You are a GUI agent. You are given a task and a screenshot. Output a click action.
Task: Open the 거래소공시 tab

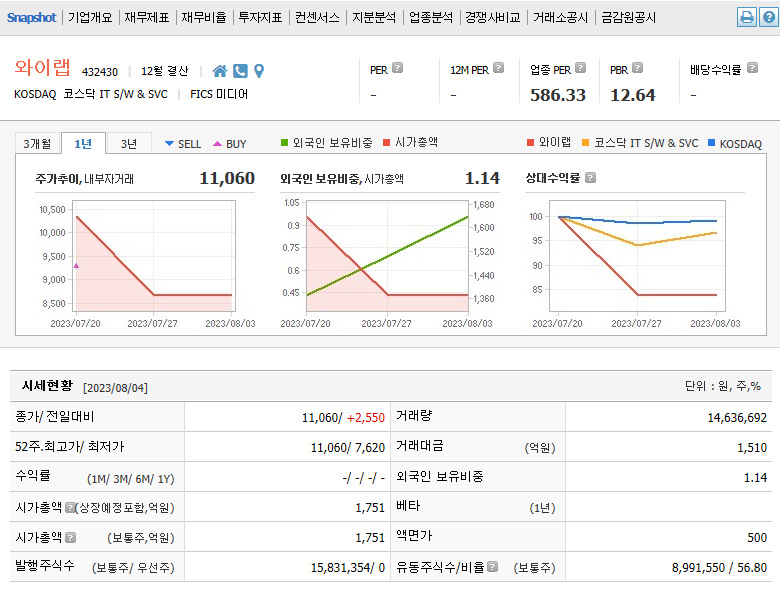pyautogui.click(x=561, y=17)
